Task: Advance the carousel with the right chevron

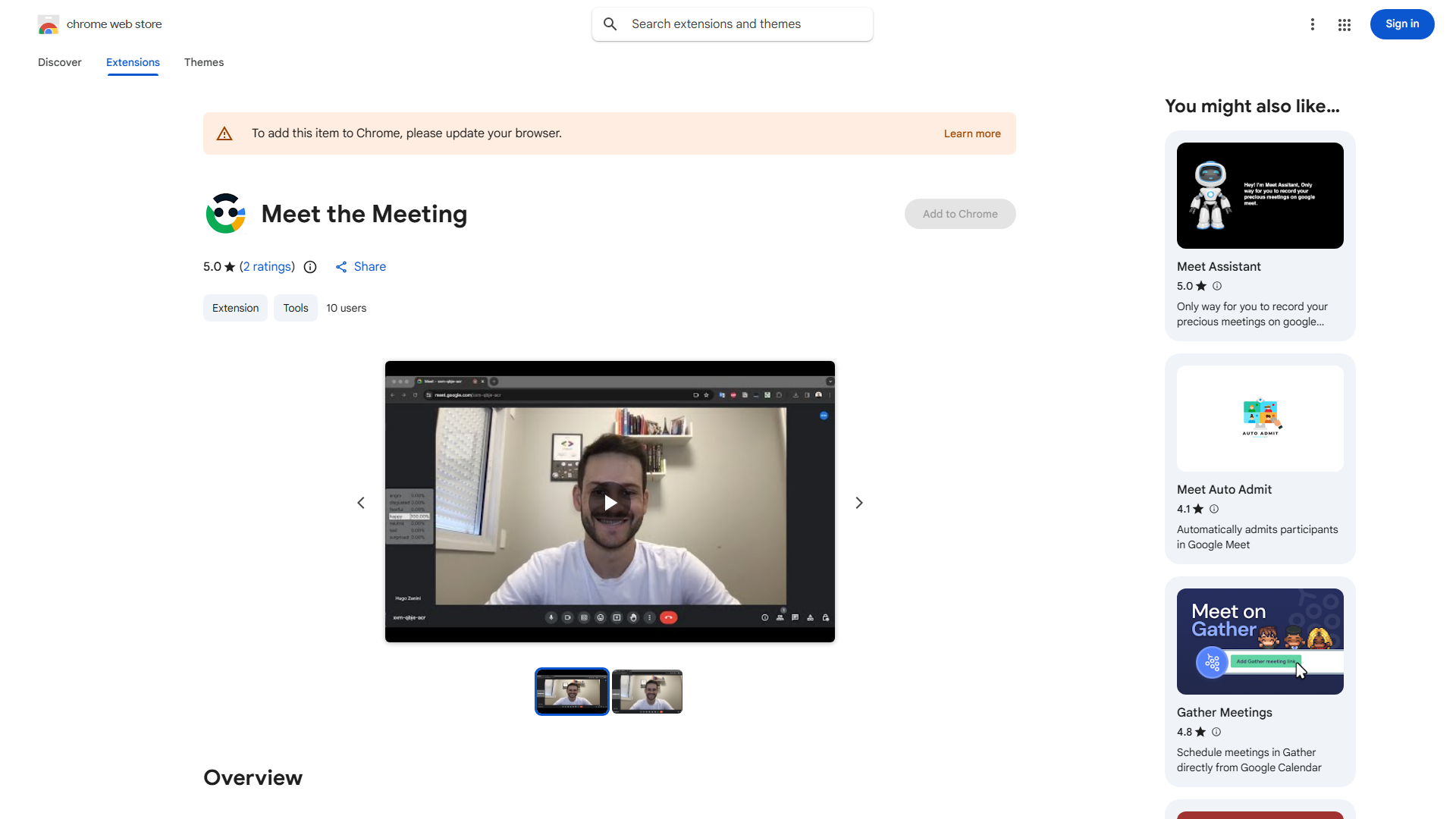Action: click(858, 502)
